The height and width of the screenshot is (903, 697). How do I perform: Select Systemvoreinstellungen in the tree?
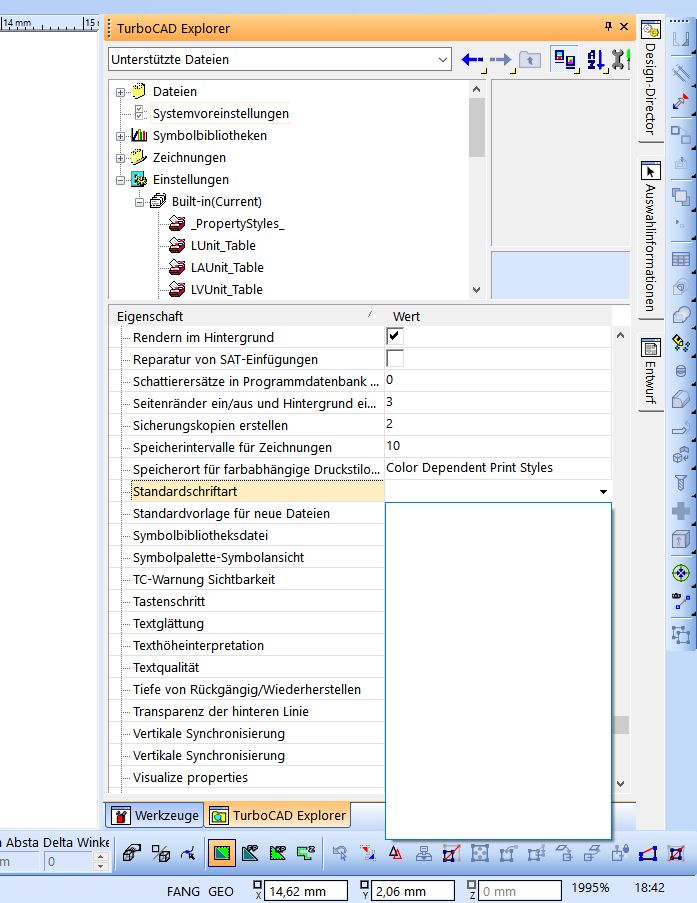click(221, 113)
